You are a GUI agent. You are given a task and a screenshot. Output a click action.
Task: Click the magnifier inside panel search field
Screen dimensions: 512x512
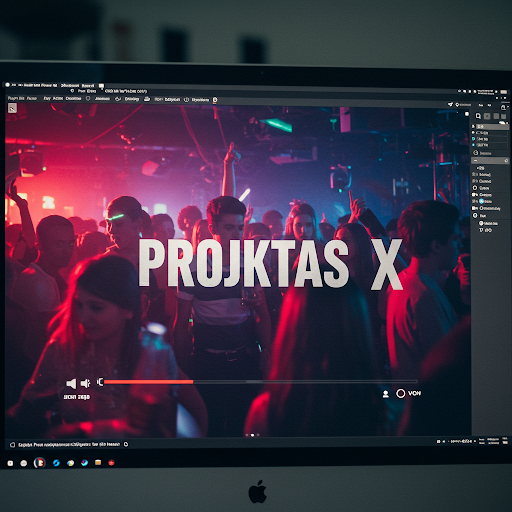[x=506, y=161]
